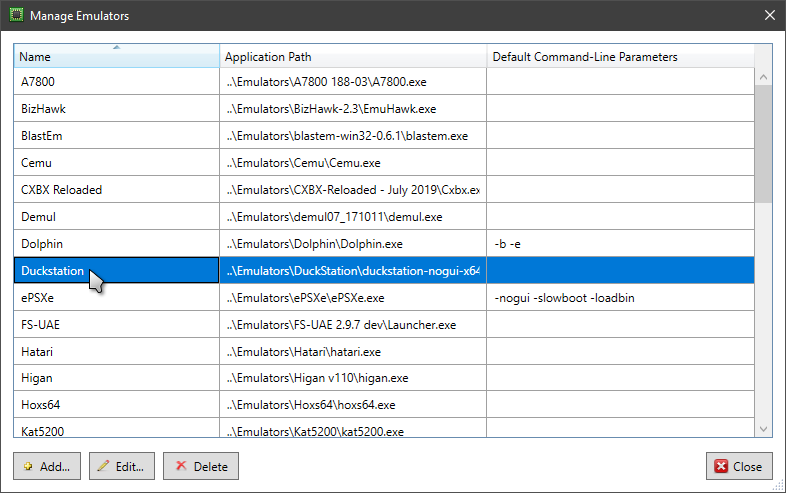Select the BlastEm emulator row
Image resolution: width=786 pixels, height=493 pixels.
(384, 135)
